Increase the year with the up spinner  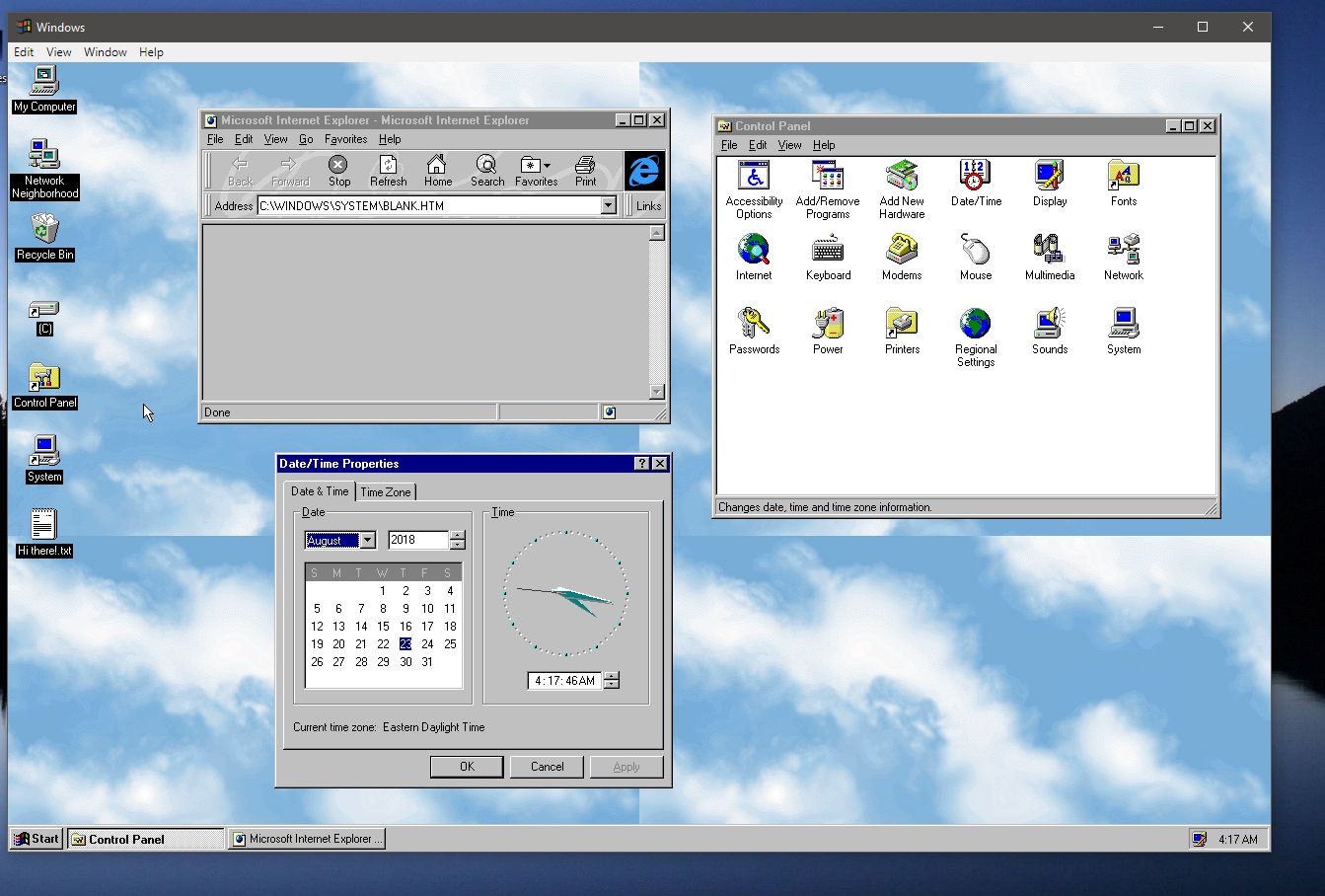[457, 536]
